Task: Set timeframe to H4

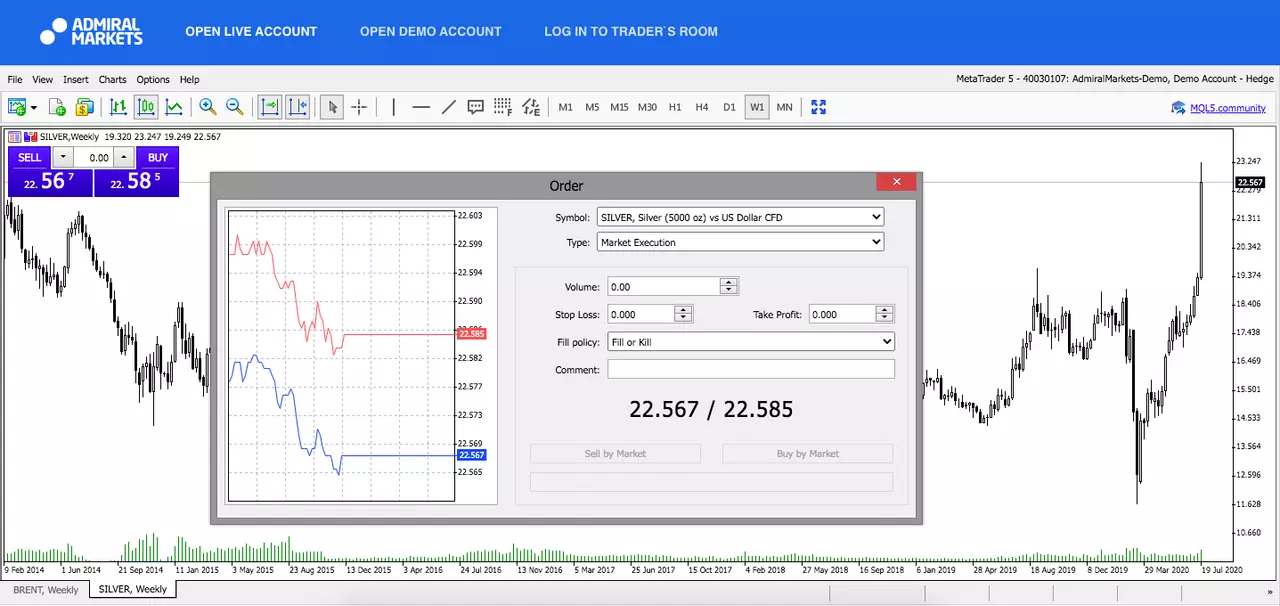Action: (702, 107)
